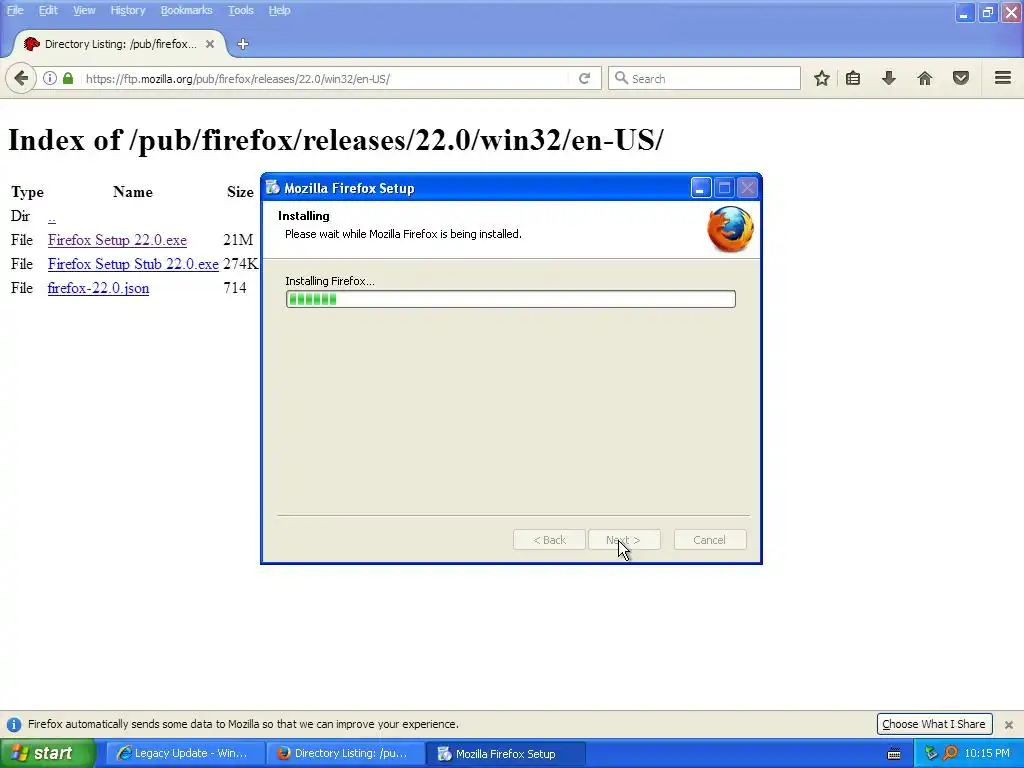Click the 10:15 PM clock
The height and width of the screenshot is (768, 1024).
pyautogui.click(x=987, y=754)
